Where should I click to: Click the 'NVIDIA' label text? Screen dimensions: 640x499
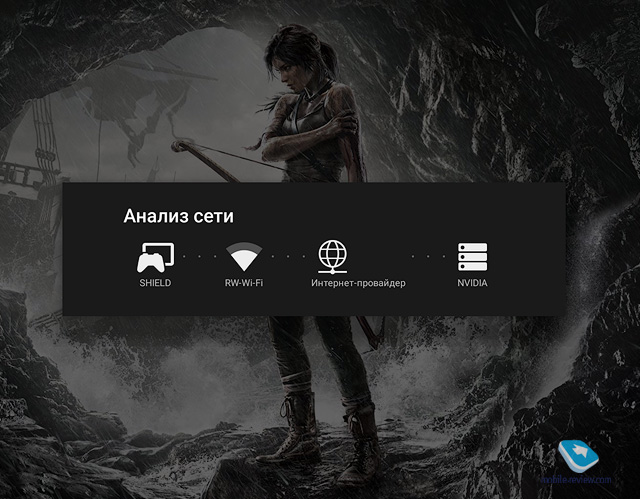[x=472, y=283]
